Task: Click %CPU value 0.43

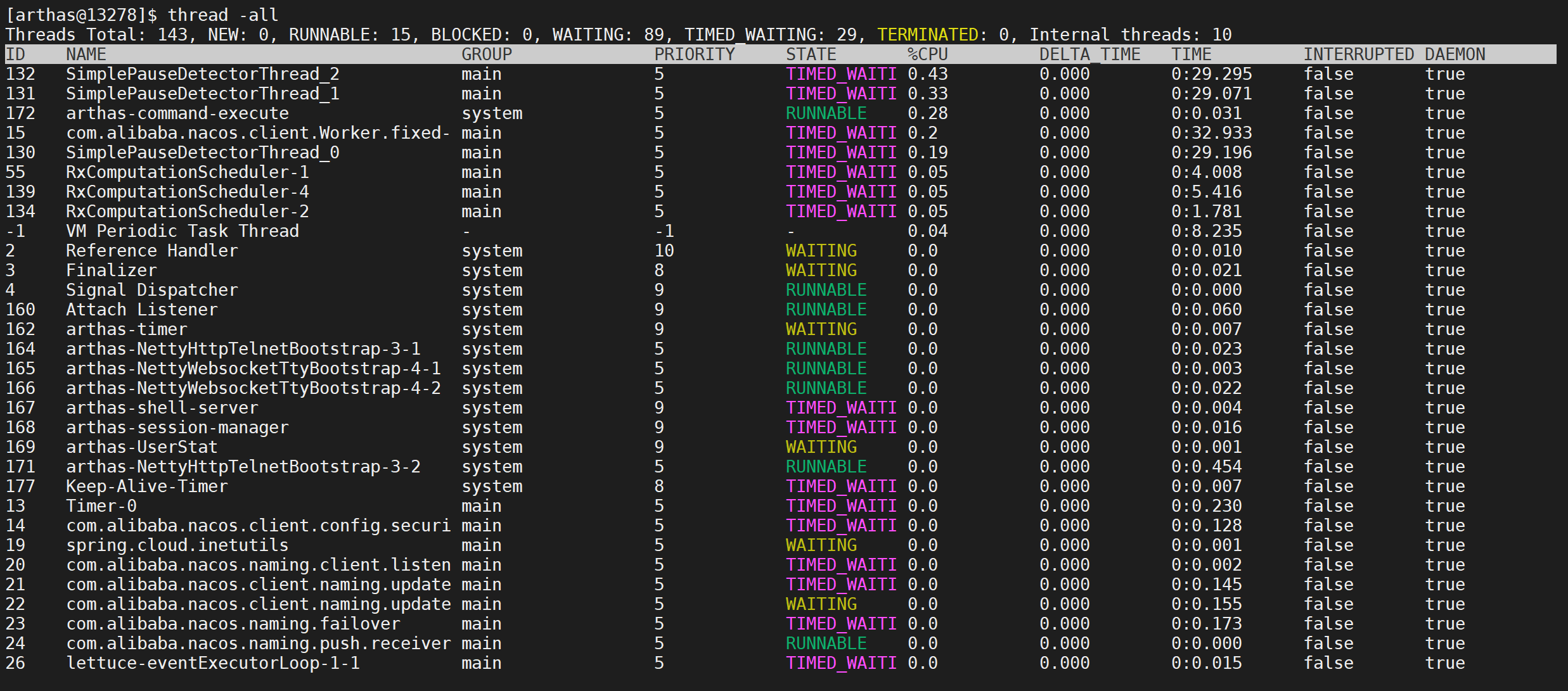Action: point(928,74)
